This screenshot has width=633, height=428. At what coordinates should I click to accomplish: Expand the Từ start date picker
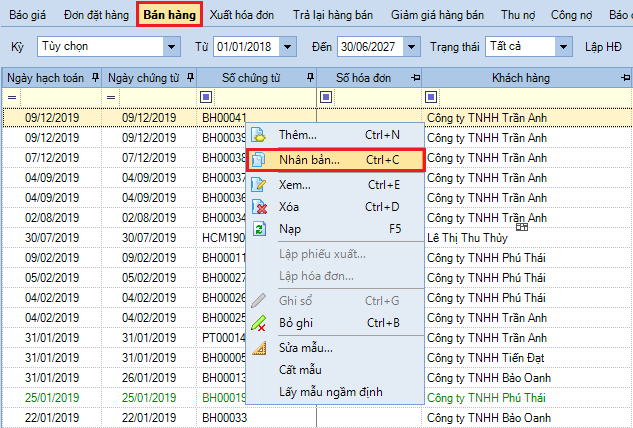288,47
